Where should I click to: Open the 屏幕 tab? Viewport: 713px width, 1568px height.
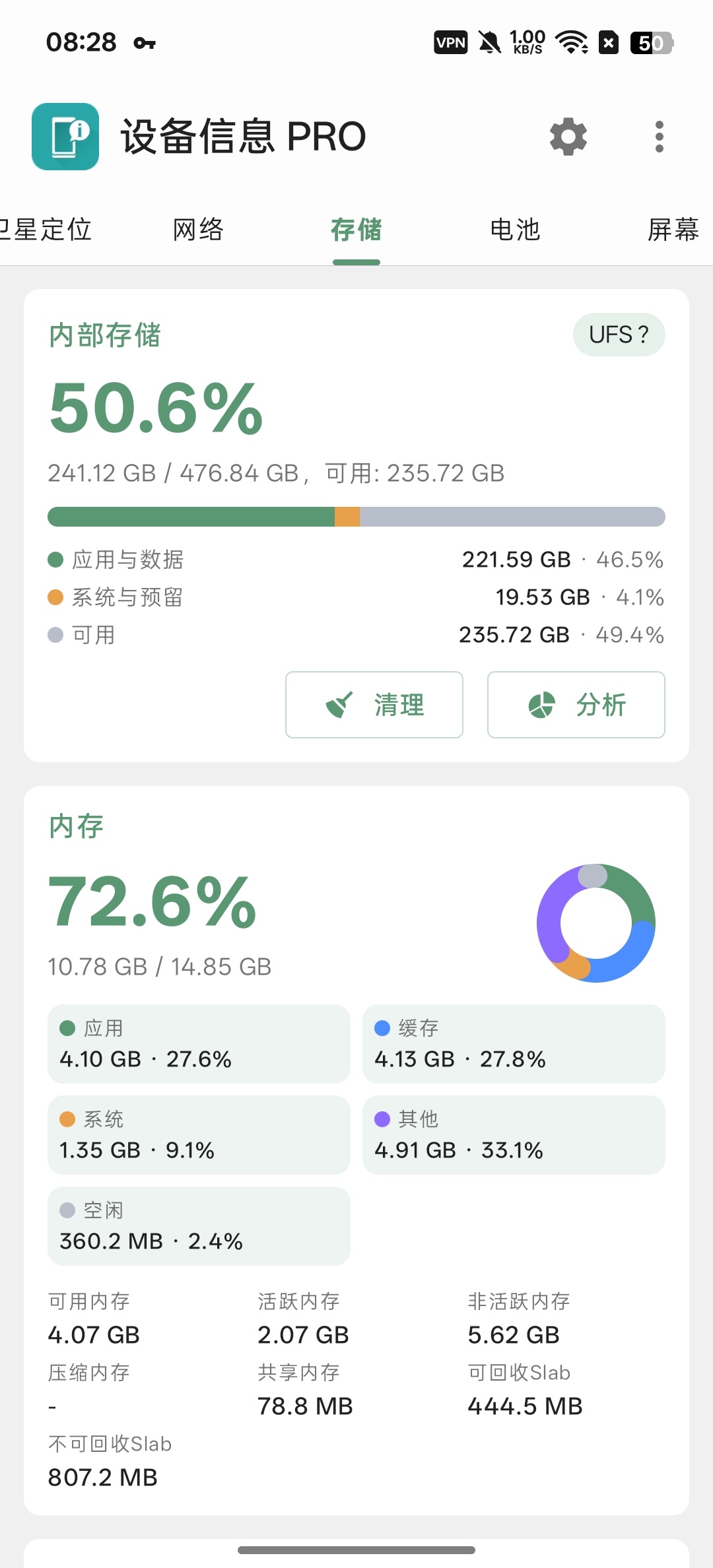coord(673,230)
